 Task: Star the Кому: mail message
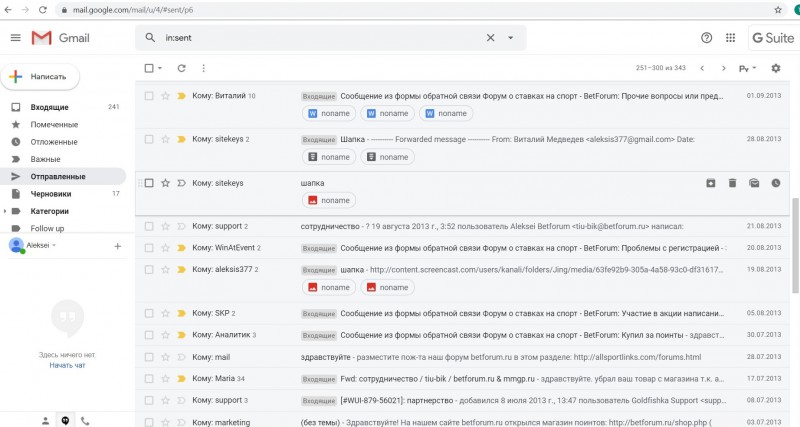click(165, 357)
